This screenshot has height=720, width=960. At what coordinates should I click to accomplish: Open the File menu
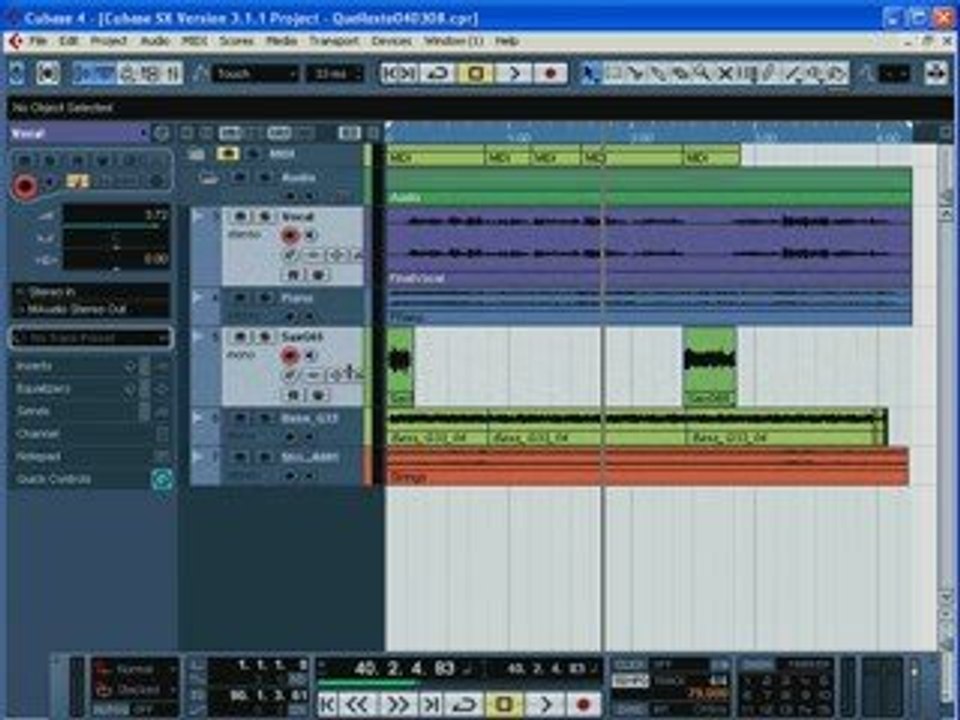click(38, 41)
